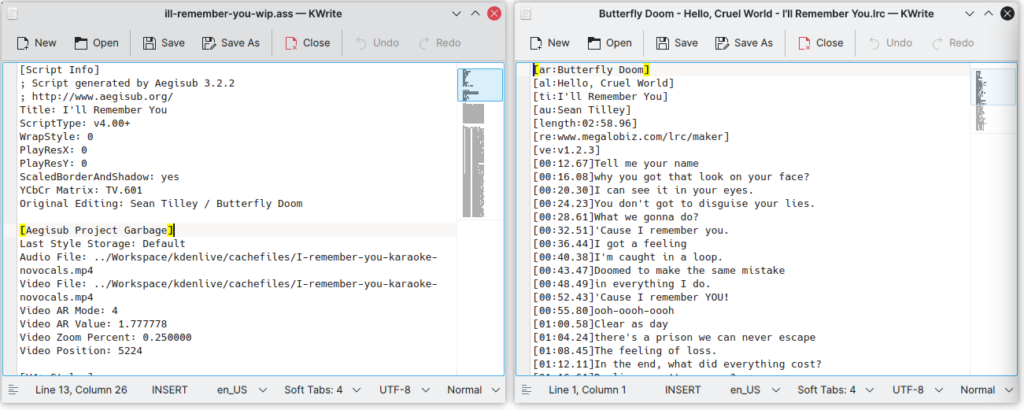The width and height of the screenshot is (1024, 410).
Task: Click the '[Aegisub Project Garbage]' line
Action: [97, 230]
